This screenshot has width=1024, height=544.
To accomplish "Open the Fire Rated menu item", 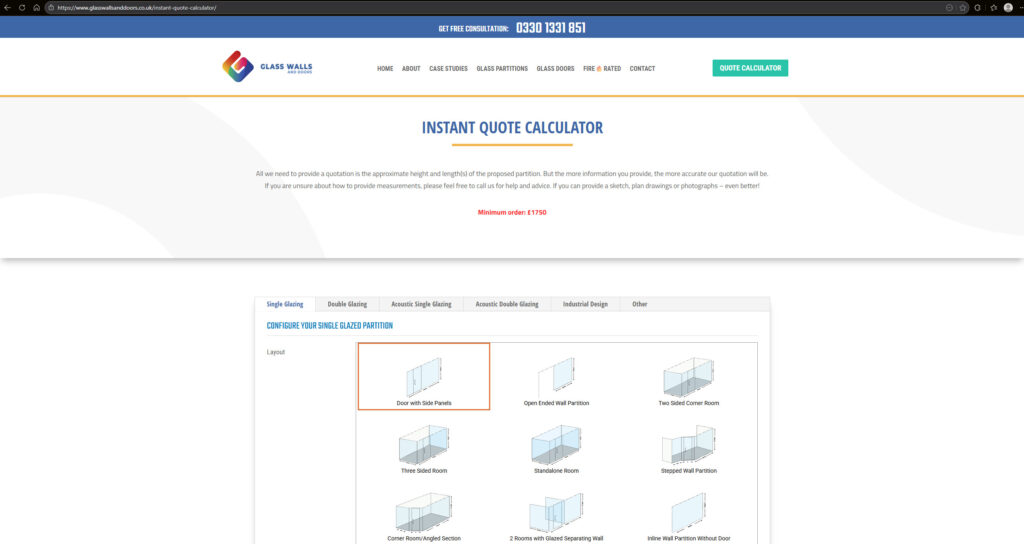I will point(602,69).
